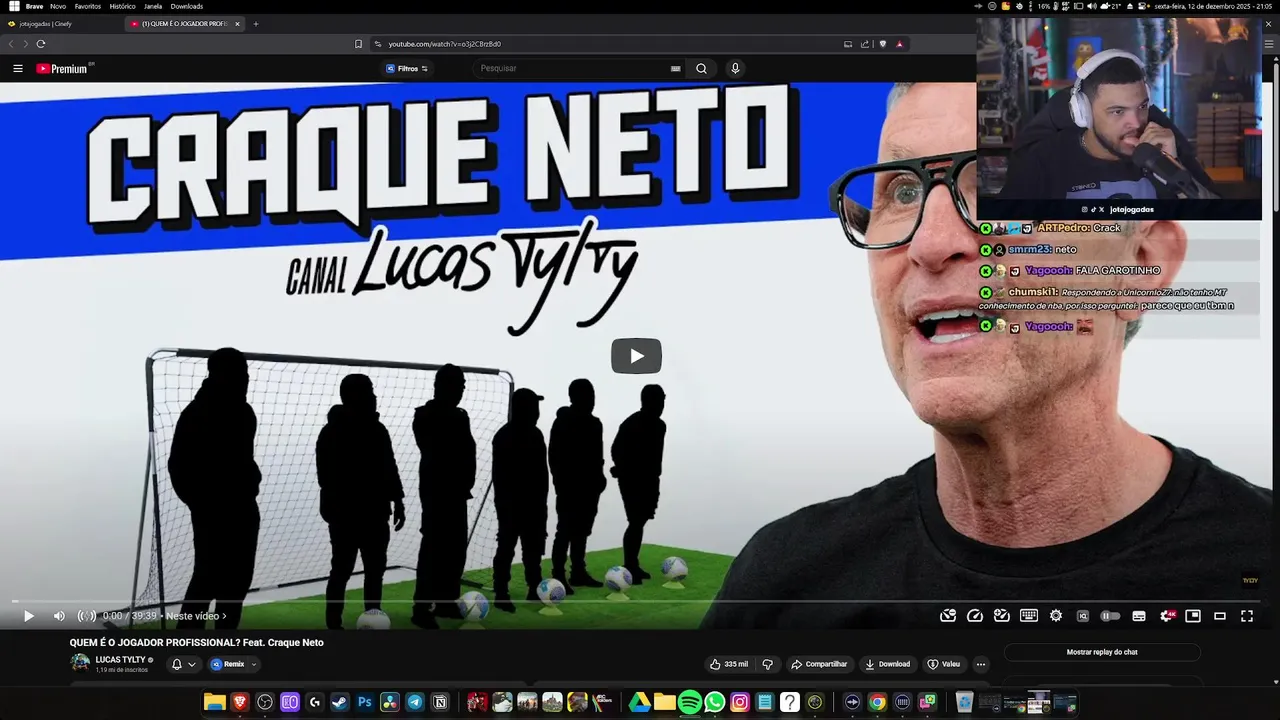Click the Download button below video
This screenshot has width=1280, height=720.
click(x=887, y=664)
